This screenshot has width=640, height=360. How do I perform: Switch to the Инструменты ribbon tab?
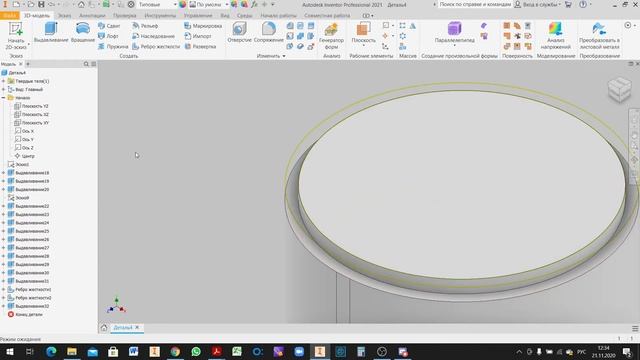click(x=160, y=16)
